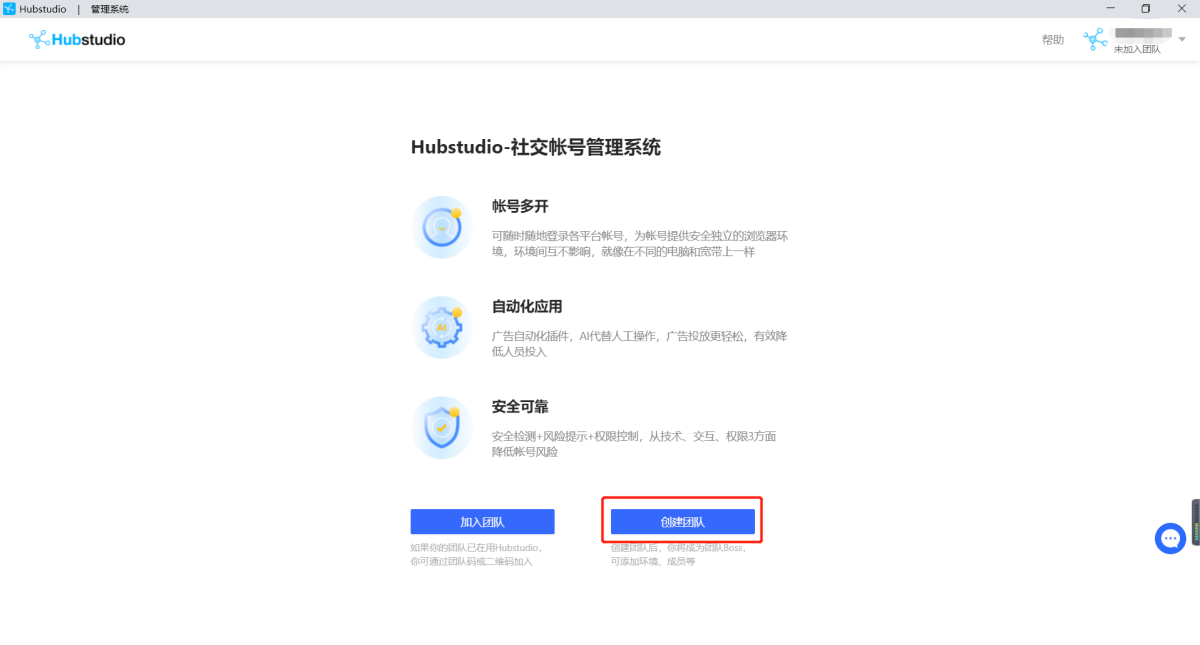Select the 自动化应用 AI gear icon

click(x=441, y=327)
